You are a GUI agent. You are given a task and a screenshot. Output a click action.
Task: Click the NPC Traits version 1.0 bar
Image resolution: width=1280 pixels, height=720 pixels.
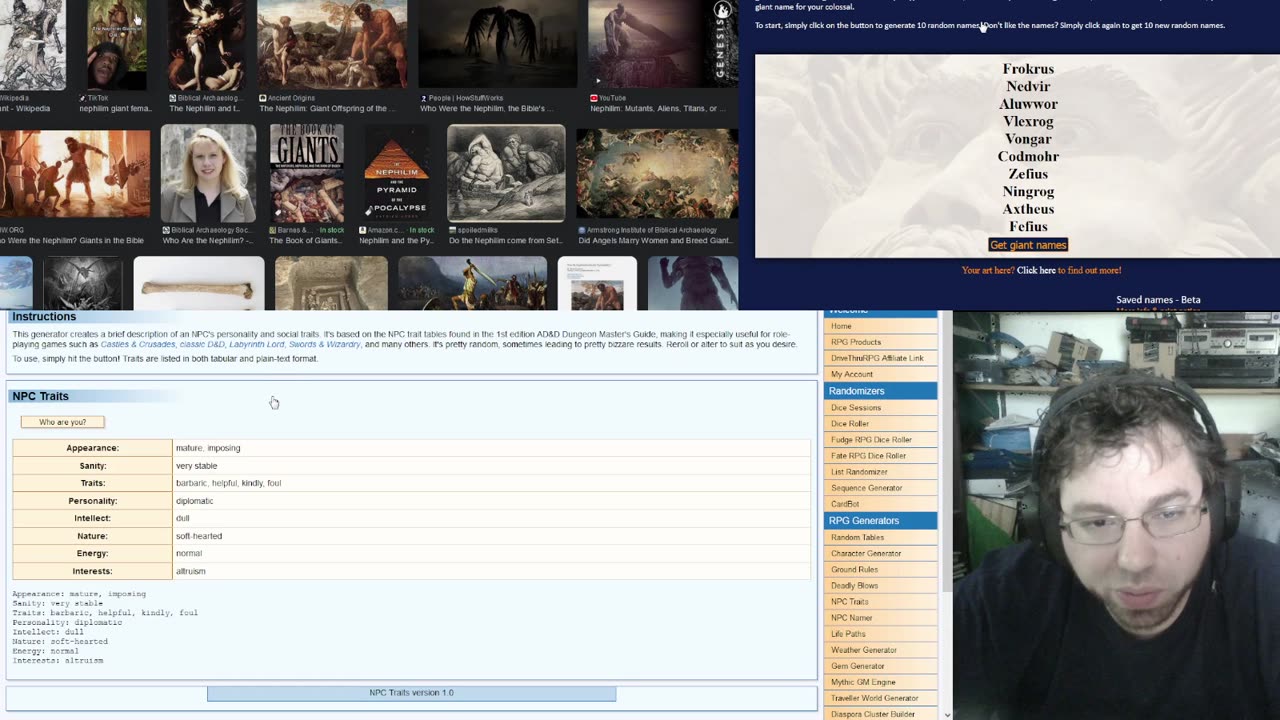[x=411, y=693]
